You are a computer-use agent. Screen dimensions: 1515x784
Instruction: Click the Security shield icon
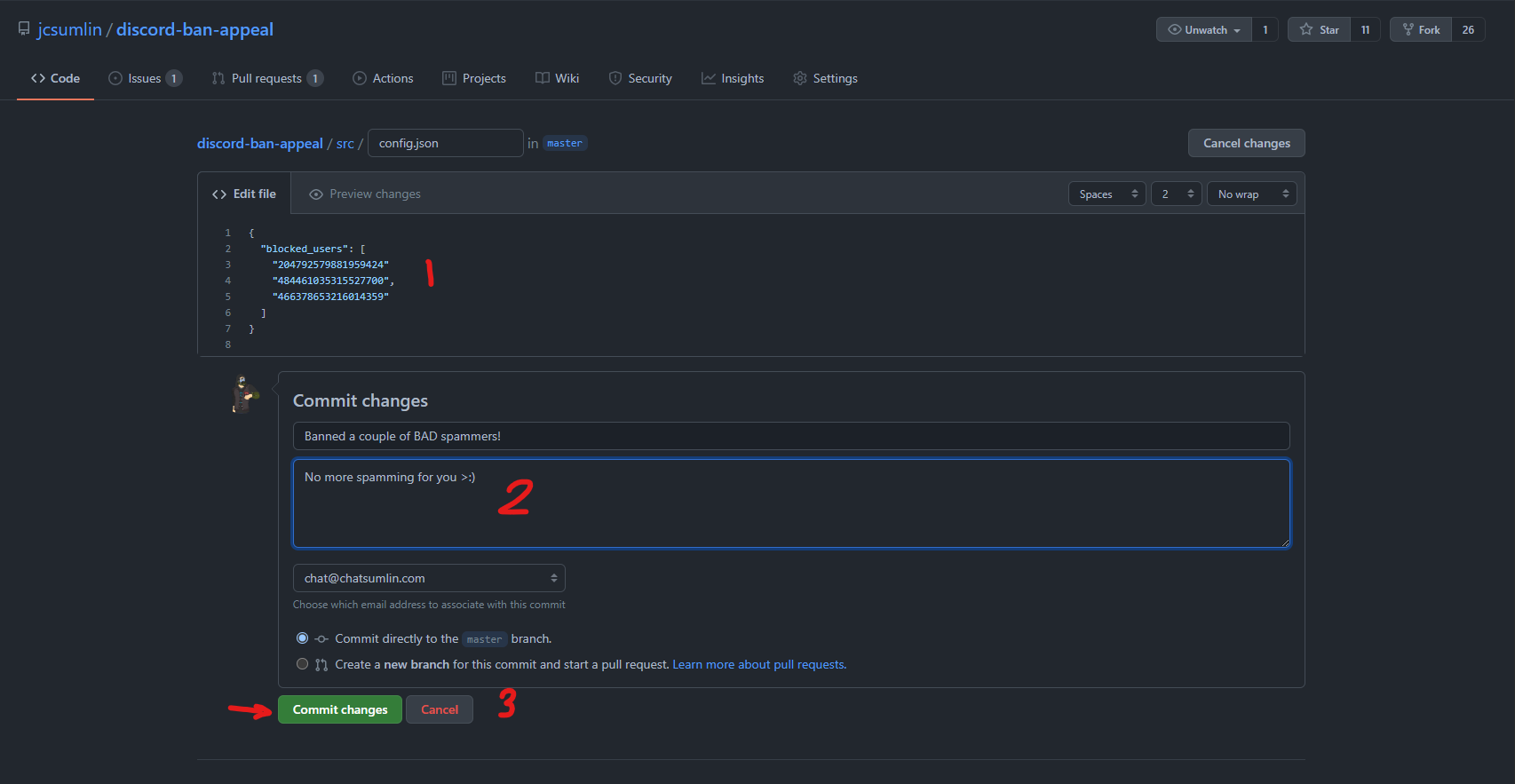point(615,78)
